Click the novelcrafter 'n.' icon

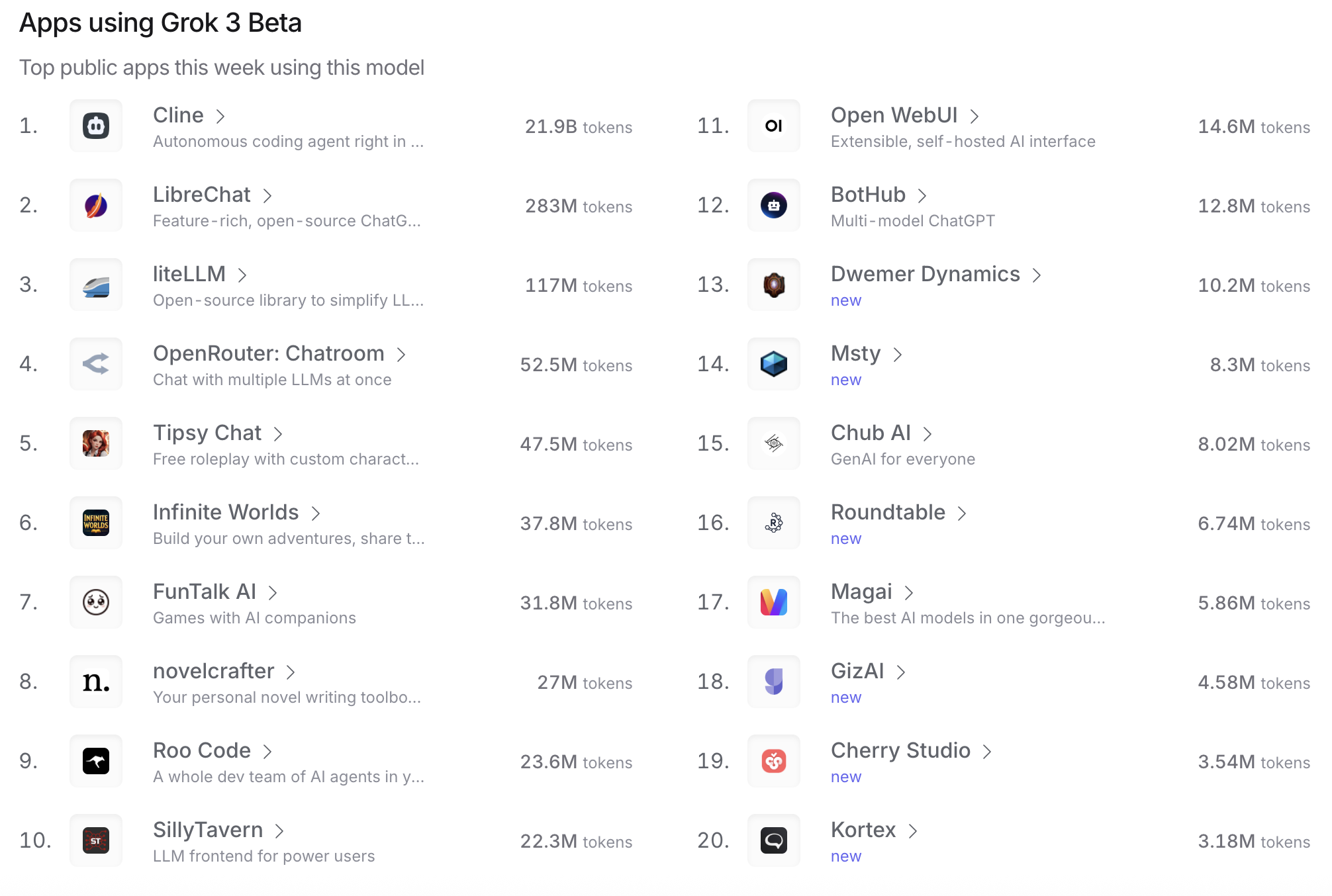96,682
